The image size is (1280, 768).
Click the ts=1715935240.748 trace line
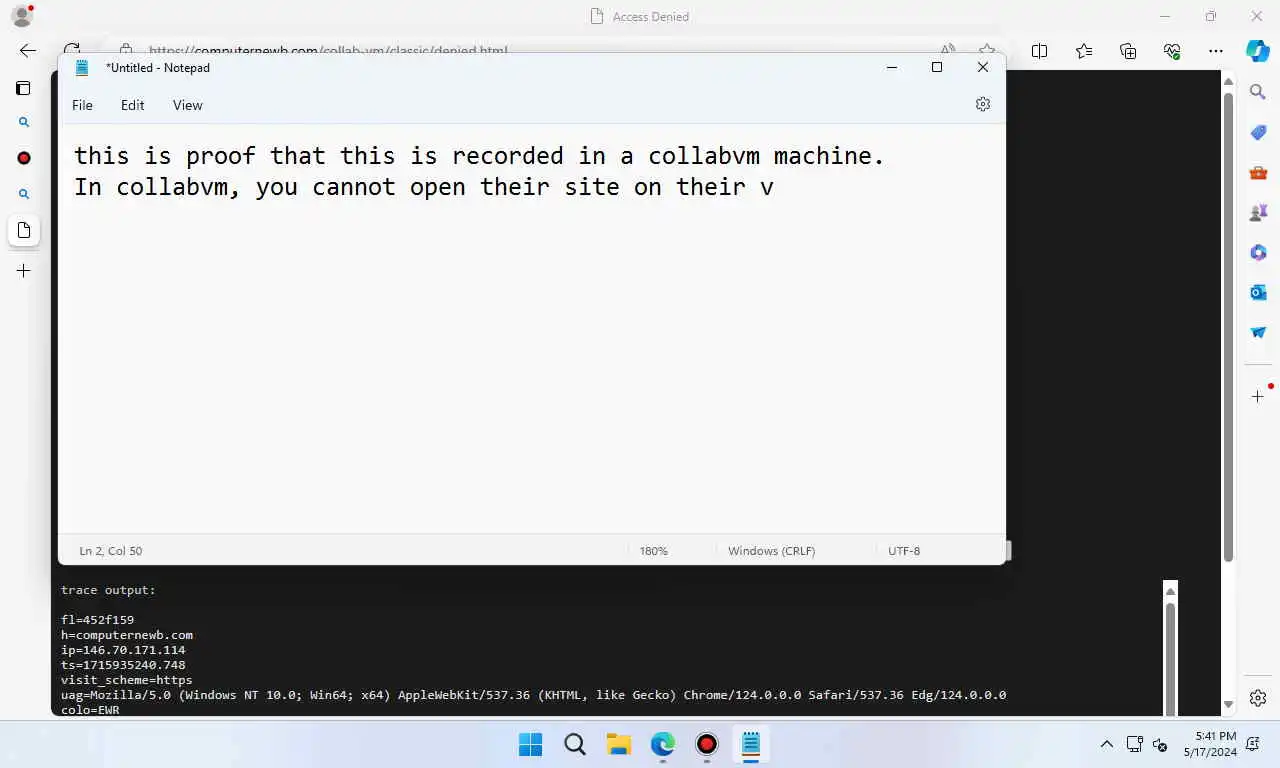[123, 665]
